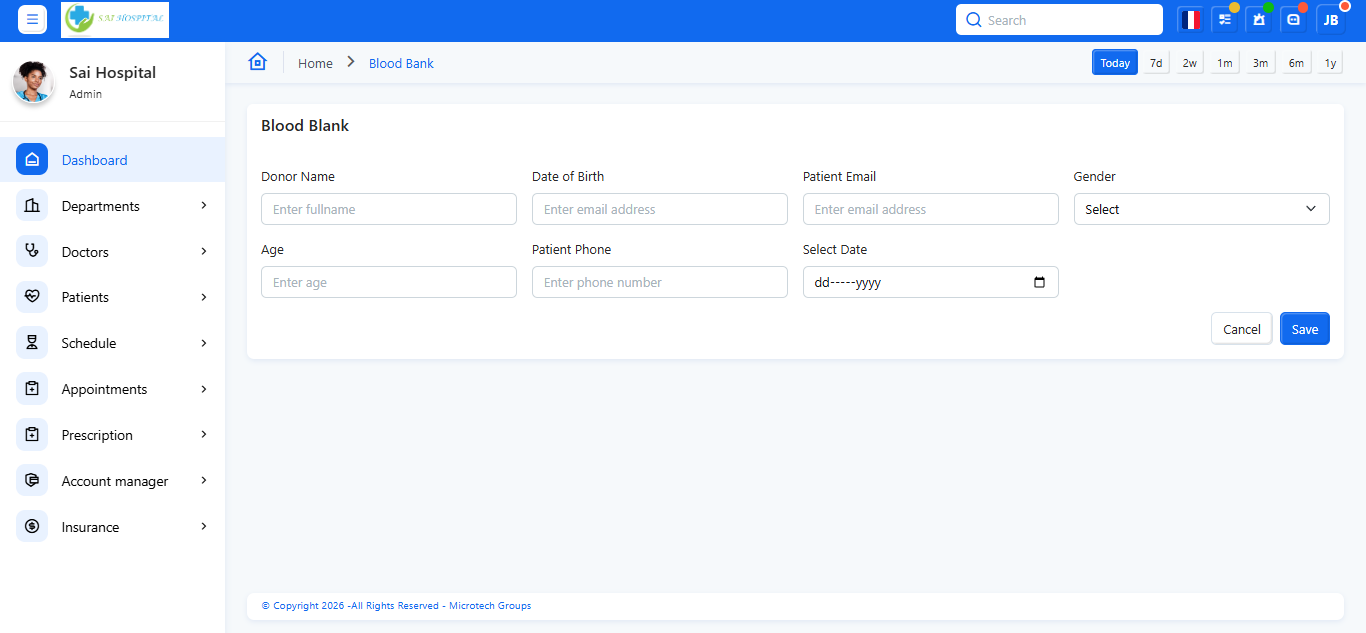
Task: Click the French flag language icon
Action: click(1190, 20)
